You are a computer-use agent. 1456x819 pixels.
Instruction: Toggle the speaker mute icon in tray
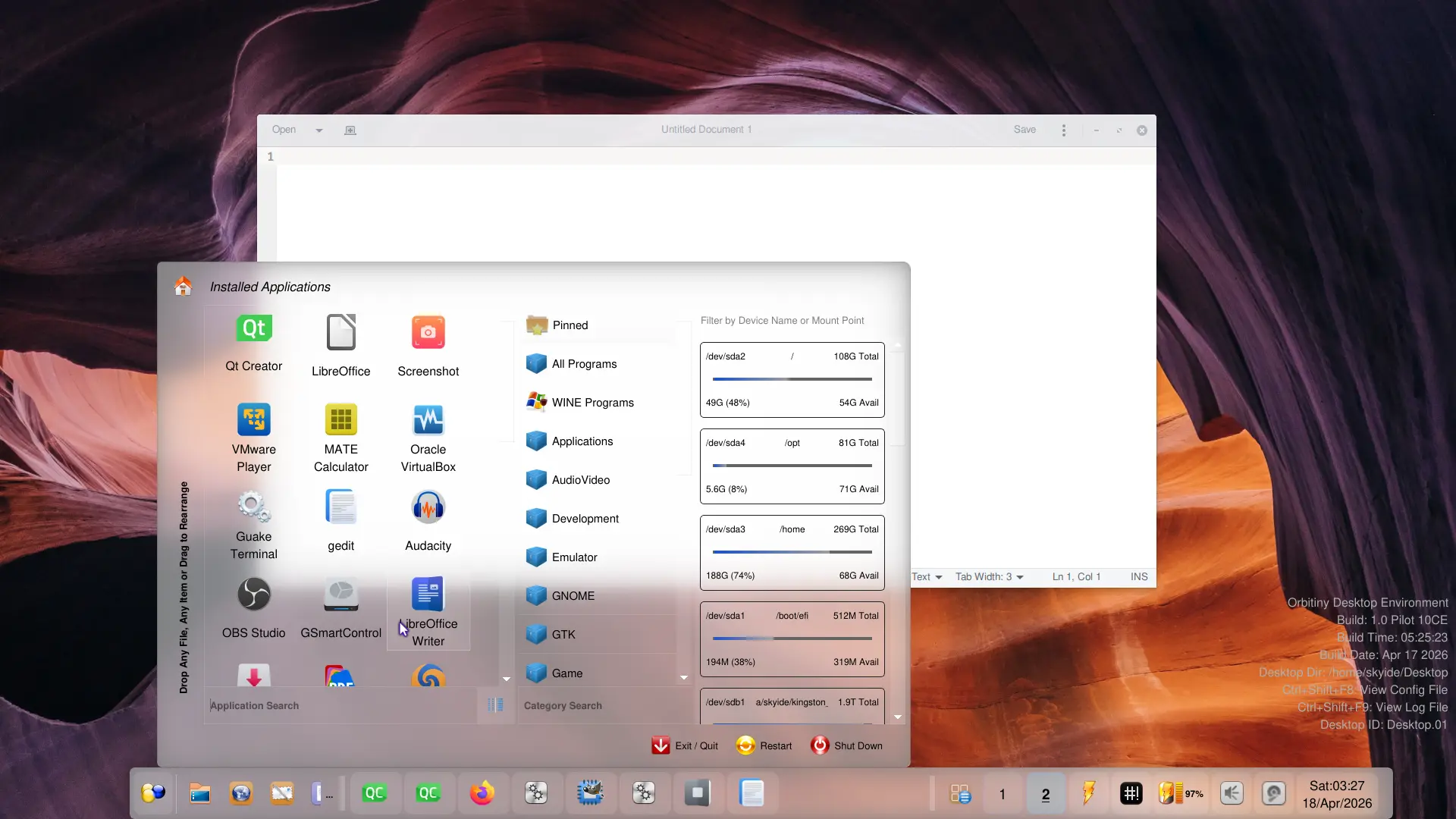click(x=1232, y=793)
